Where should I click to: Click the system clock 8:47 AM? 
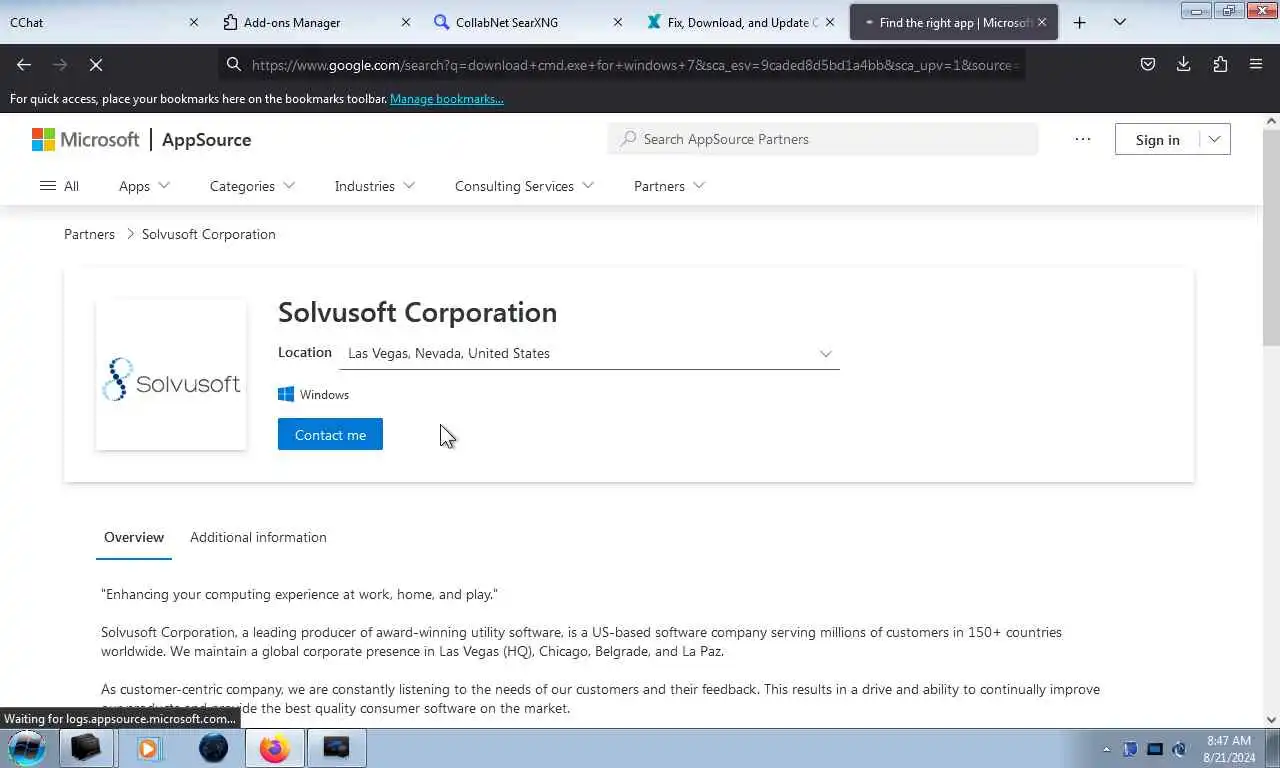click(1229, 741)
